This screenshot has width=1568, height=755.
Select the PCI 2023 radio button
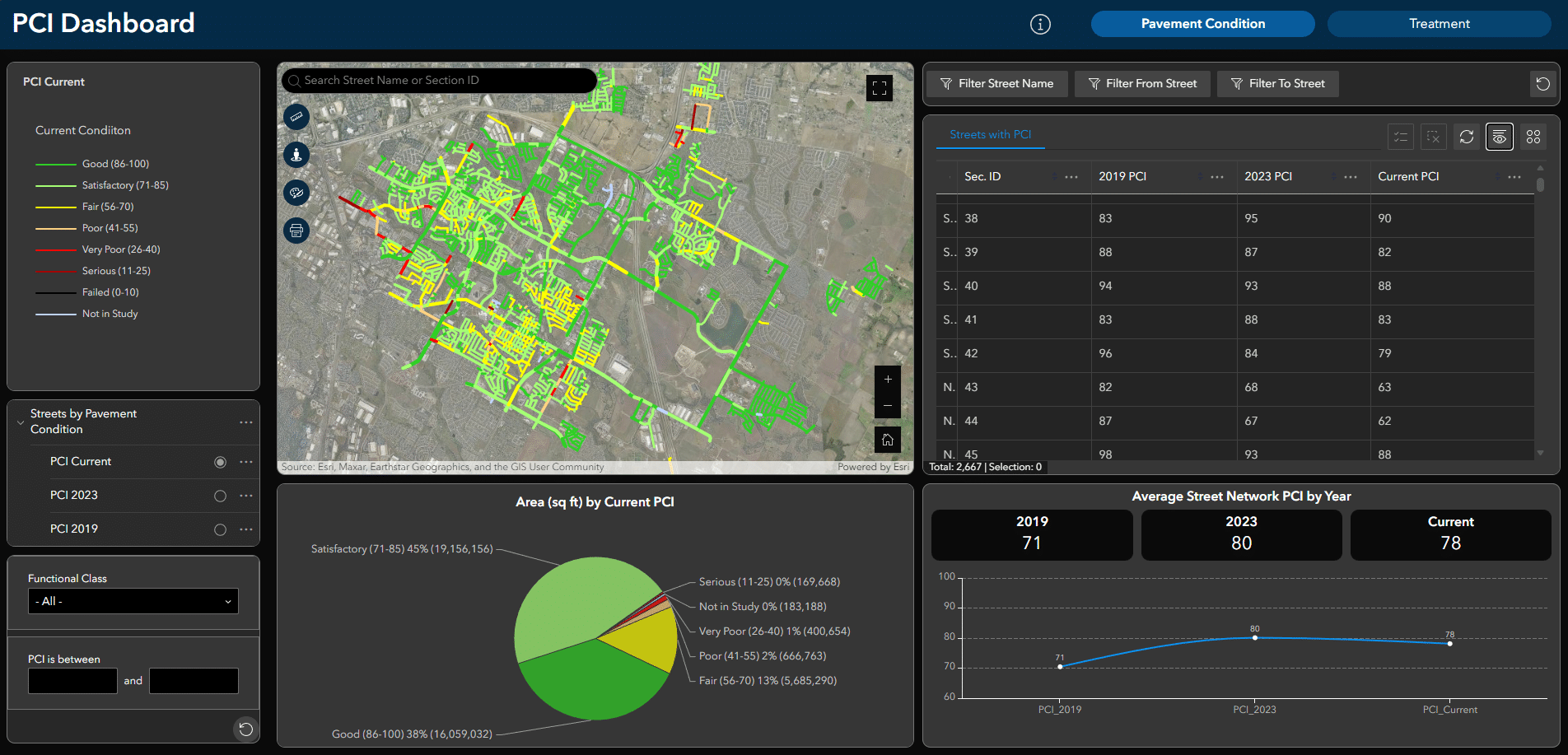[x=220, y=496]
